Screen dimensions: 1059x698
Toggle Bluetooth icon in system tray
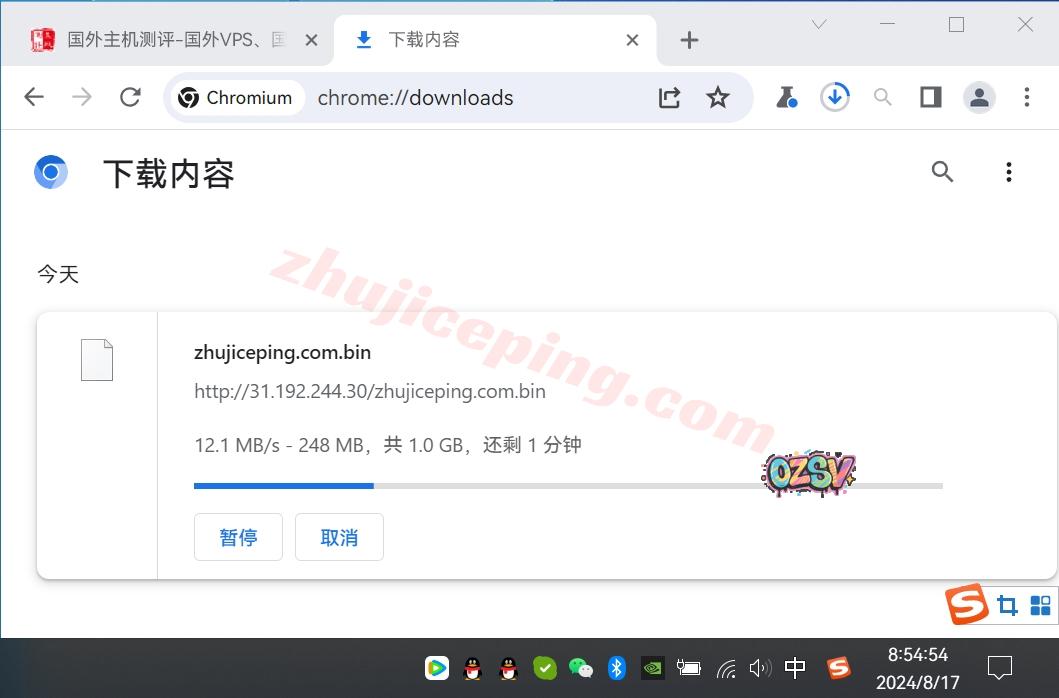click(x=617, y=667)
